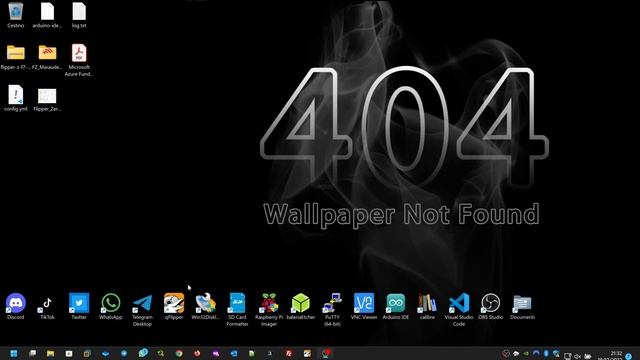Screen dimensions: 640x360
Task: Launch the PuTTY (64-bit) shortcut
Action: coord(332,309)
